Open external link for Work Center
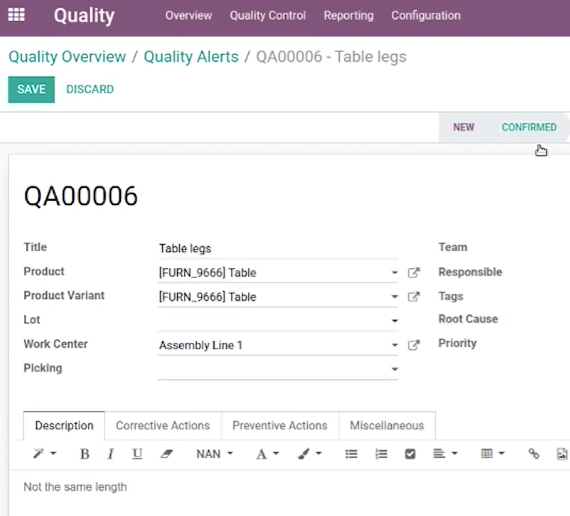This screenshot has width=570, height=516. tap(414, 345)
